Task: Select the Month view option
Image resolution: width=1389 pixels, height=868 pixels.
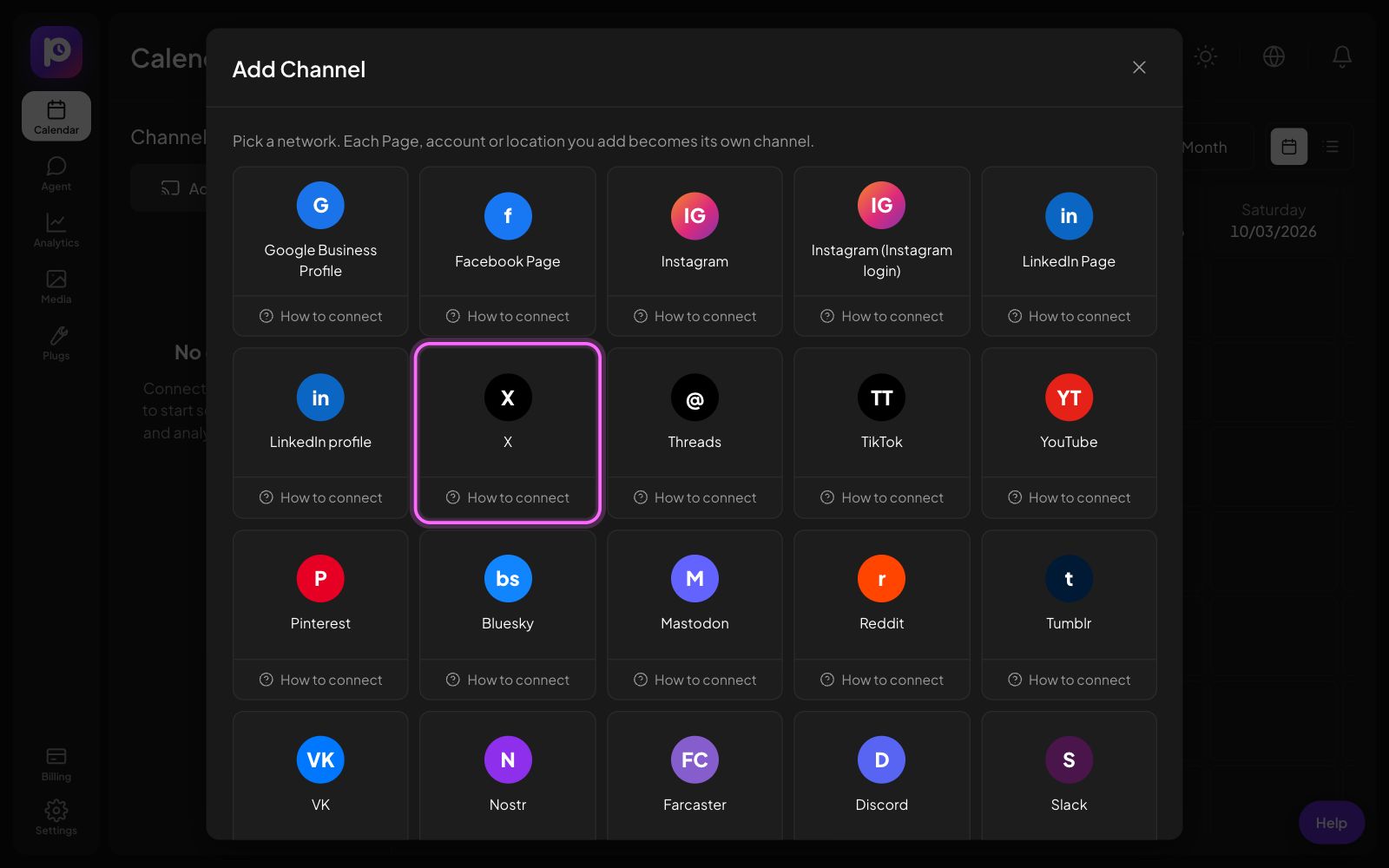Action: pyautogui.click(x=1205, y=148)
